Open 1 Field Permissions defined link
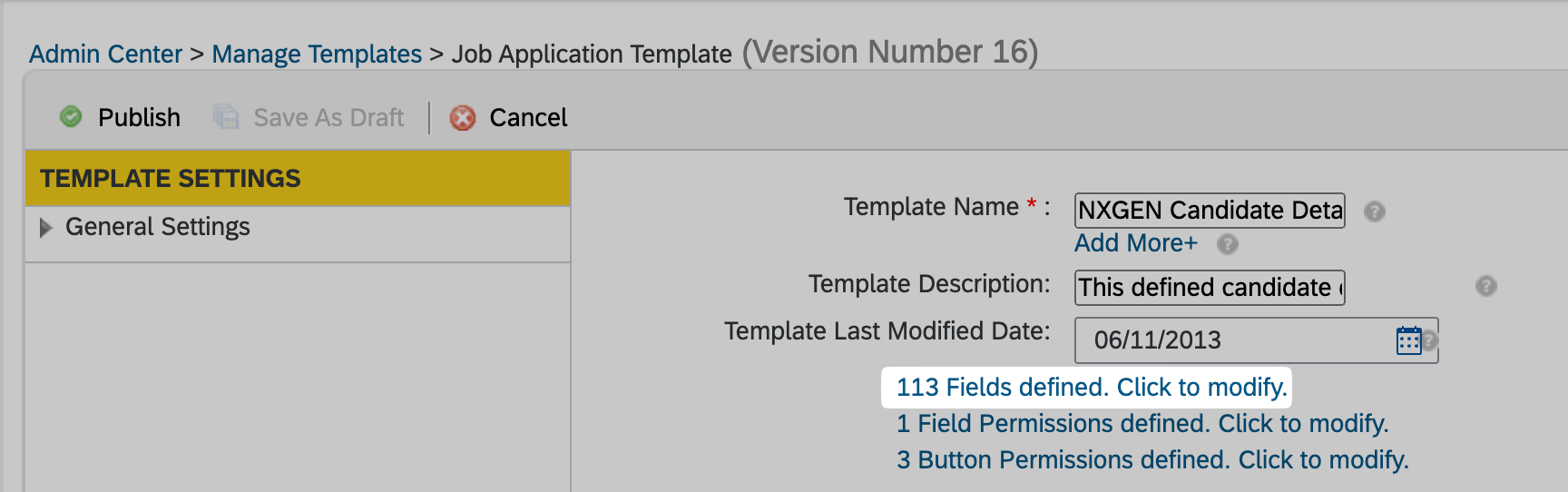 click(x=1142, y=424)
